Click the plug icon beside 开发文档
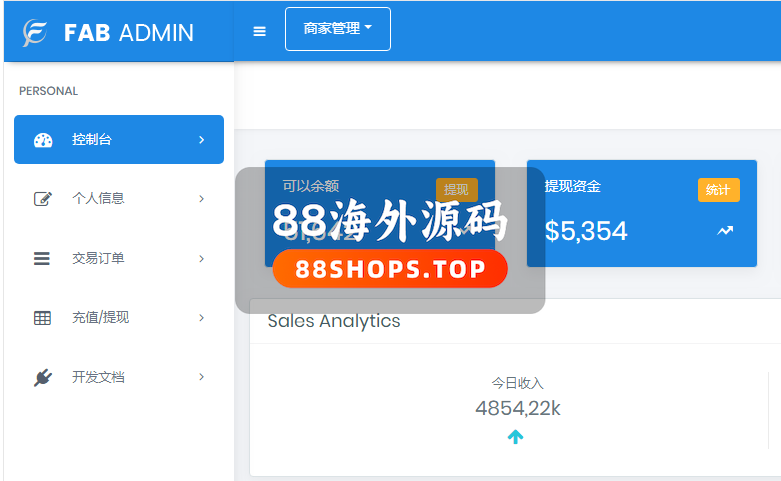The image size is (781, 481). coord(42,378)
